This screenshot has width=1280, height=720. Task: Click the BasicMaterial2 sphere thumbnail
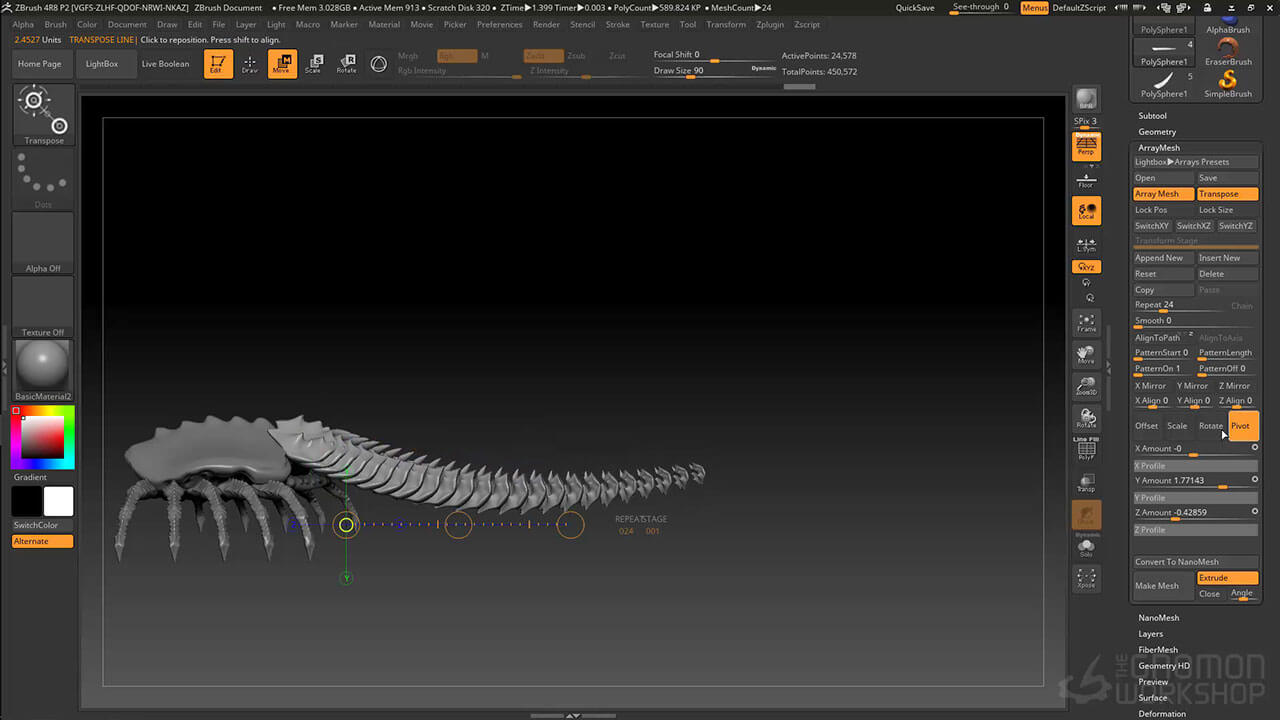[43, 365]
